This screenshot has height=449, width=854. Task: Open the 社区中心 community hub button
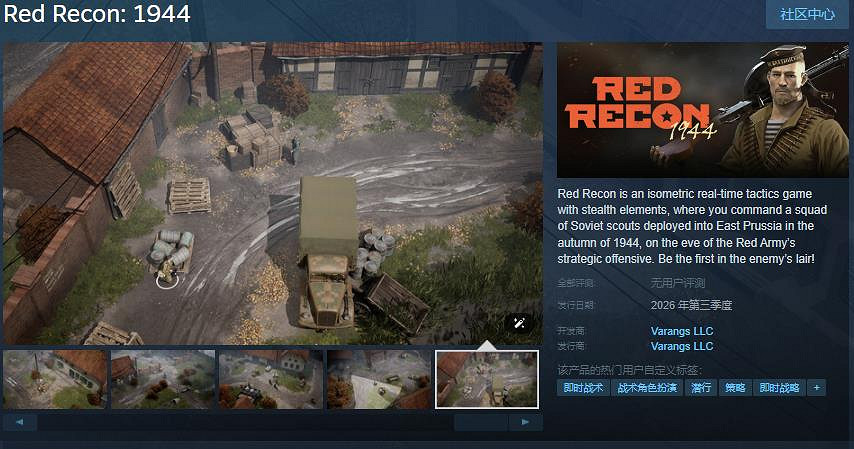tap(808, 14)
